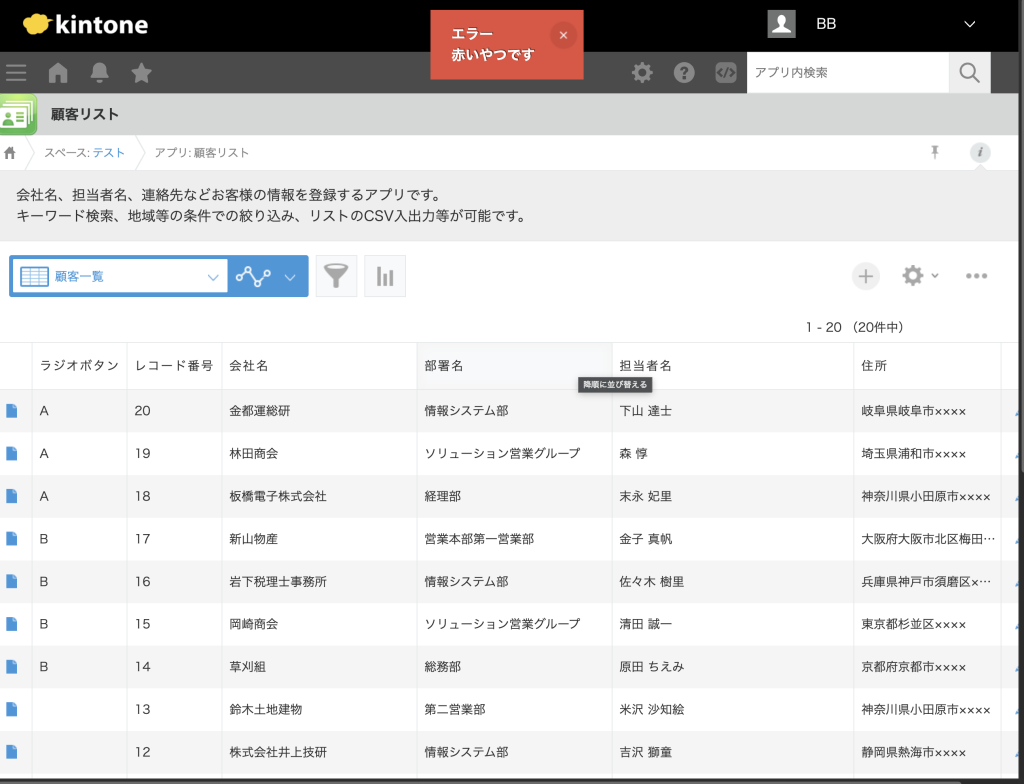Add a new record with plus button
Screen dimensions: 1024x784
pos(866,276)
